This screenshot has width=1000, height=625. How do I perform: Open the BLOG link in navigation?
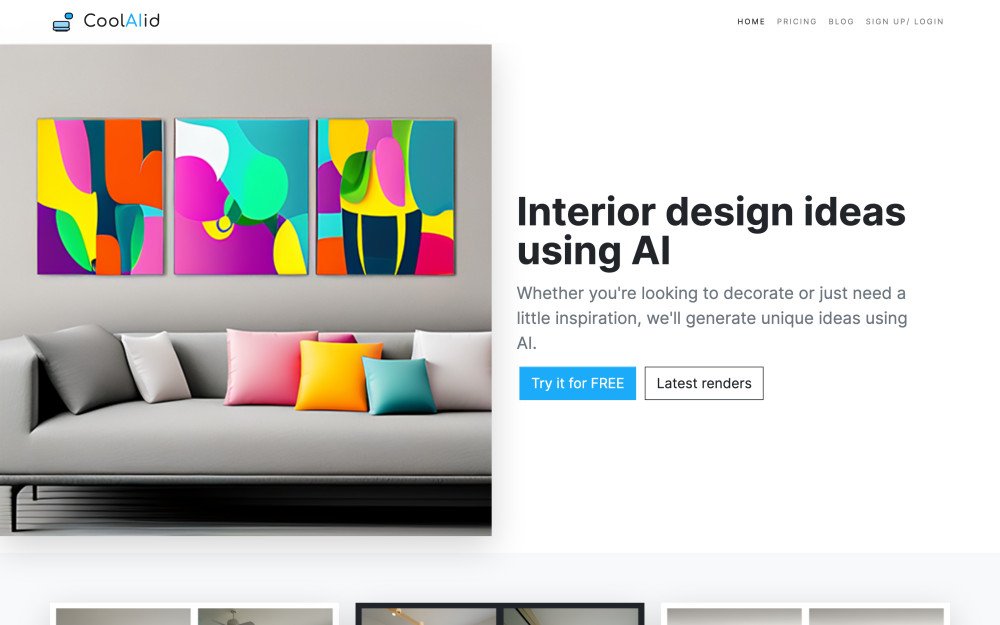coord(841,22)
